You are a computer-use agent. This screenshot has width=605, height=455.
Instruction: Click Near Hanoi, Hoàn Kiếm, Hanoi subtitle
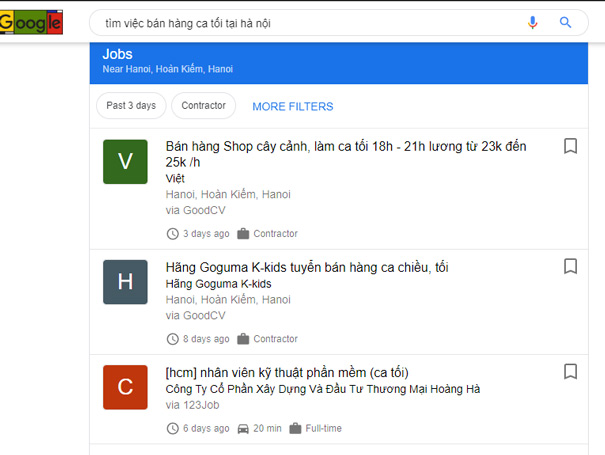167,69
